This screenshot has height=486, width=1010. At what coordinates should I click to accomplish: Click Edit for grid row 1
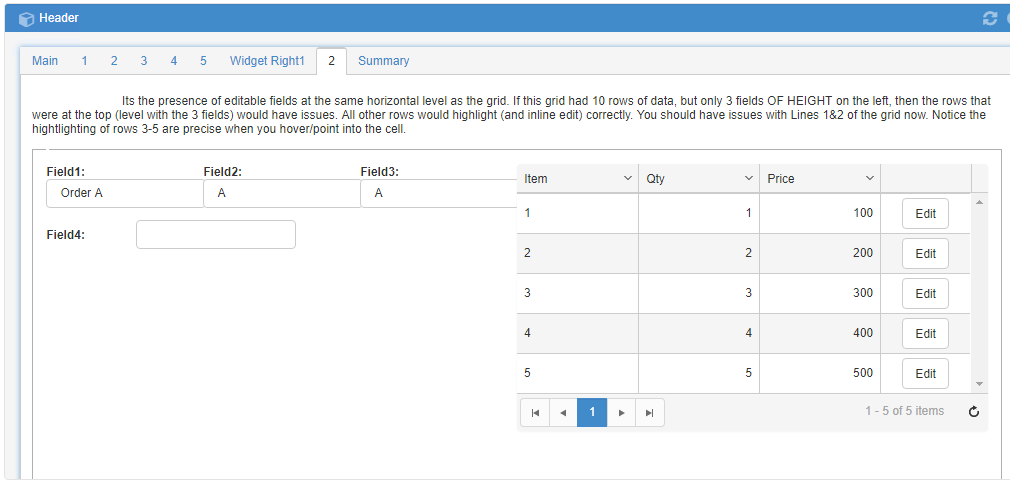click(925, 214)
